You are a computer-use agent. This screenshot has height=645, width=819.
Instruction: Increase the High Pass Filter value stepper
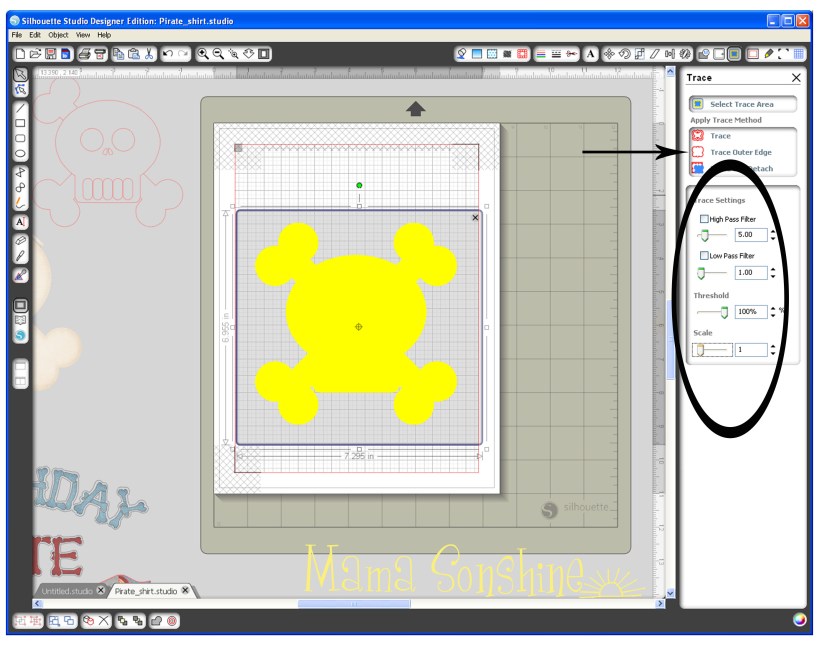[x=773, y=231]
